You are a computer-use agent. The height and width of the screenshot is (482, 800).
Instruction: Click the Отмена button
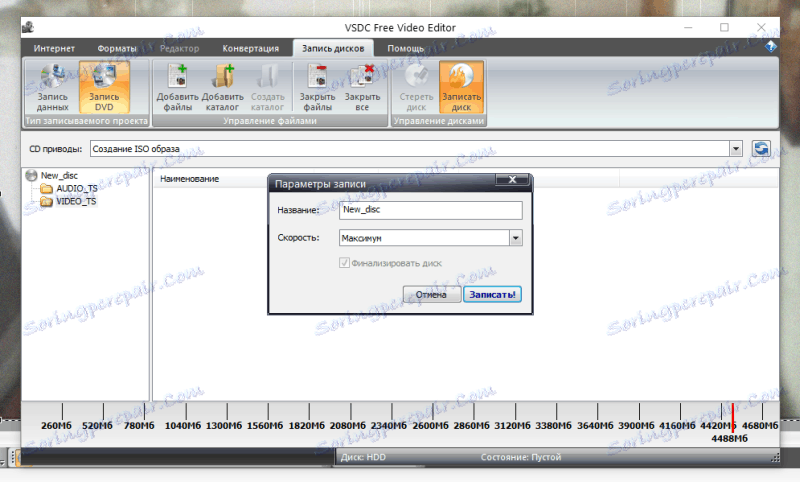tap(431, 294)
